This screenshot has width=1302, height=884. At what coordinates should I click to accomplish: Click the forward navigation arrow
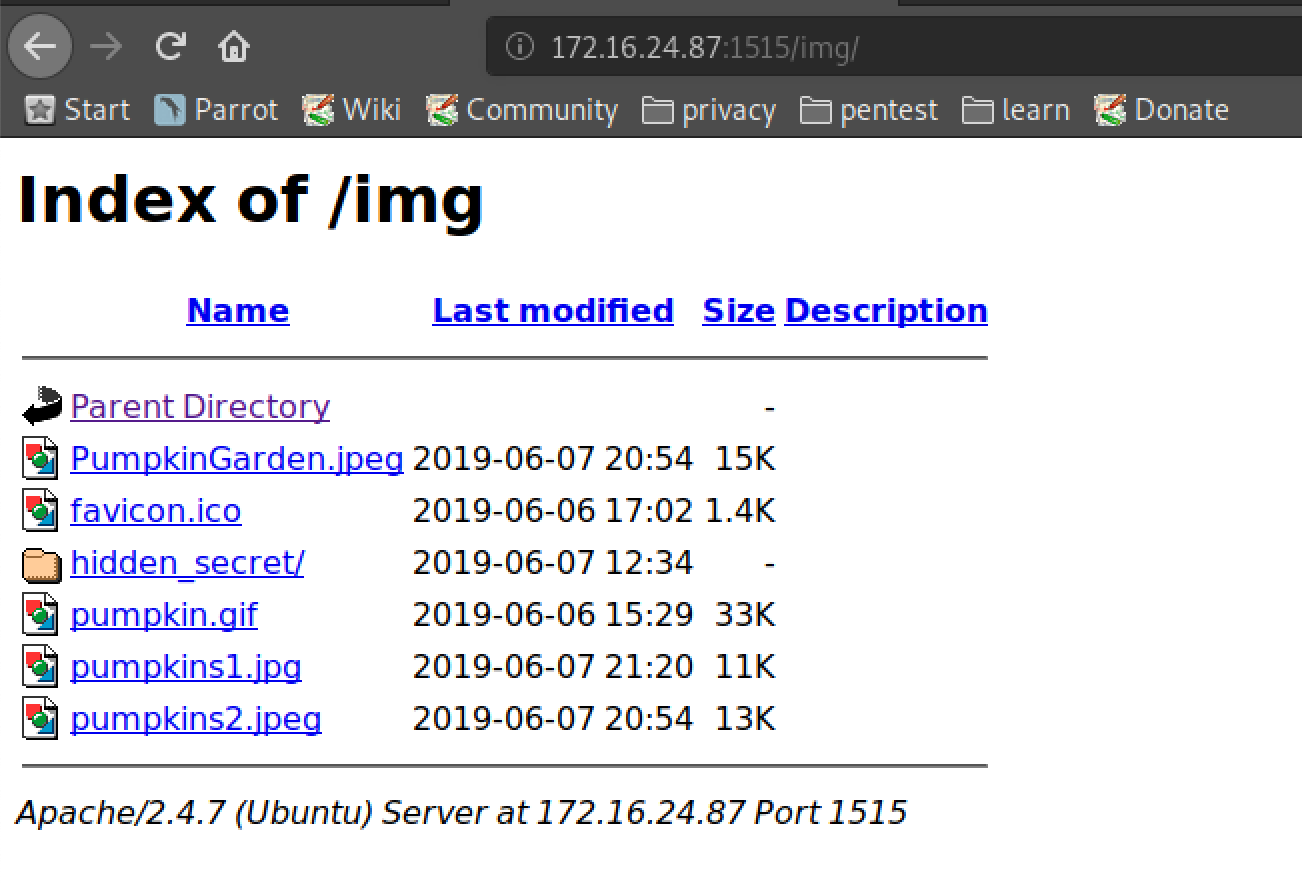(106, 47)
